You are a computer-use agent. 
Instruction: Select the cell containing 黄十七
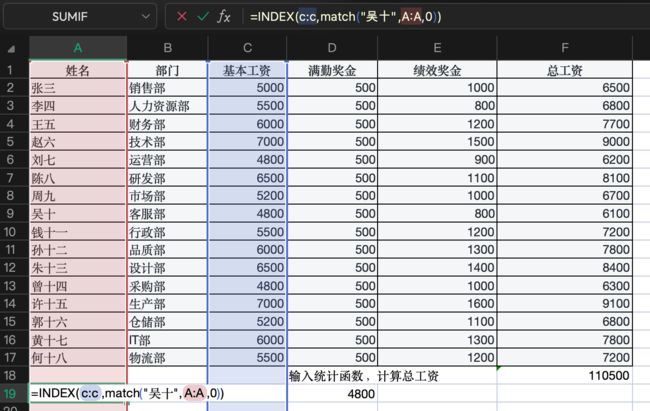tap(78, 340)
